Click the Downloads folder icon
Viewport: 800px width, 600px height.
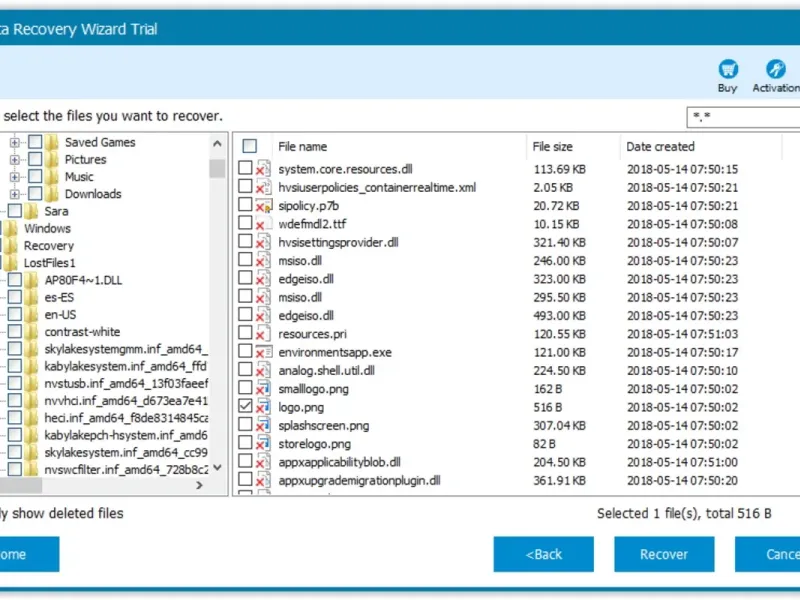52,194
